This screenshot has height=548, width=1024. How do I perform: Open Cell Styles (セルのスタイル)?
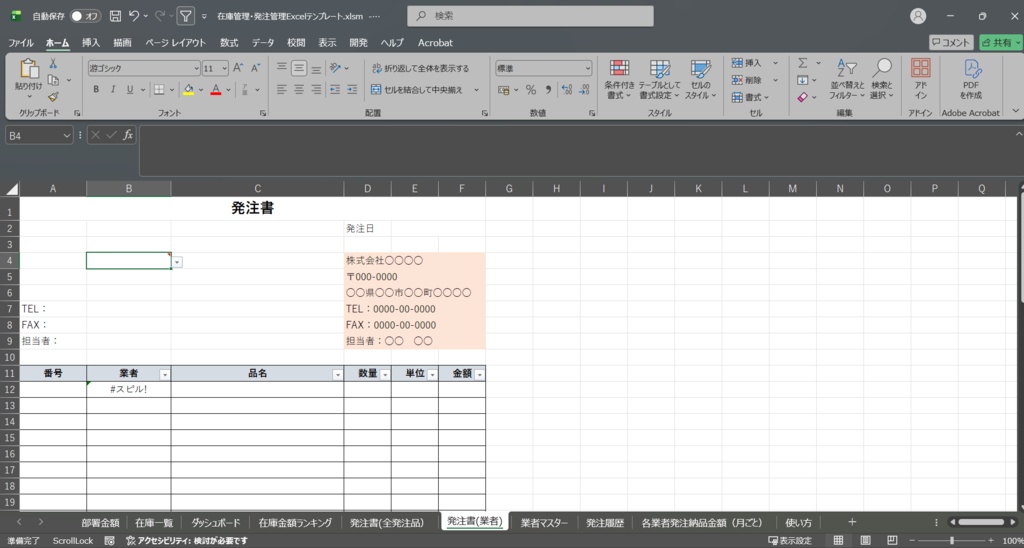tap(701, 80)
